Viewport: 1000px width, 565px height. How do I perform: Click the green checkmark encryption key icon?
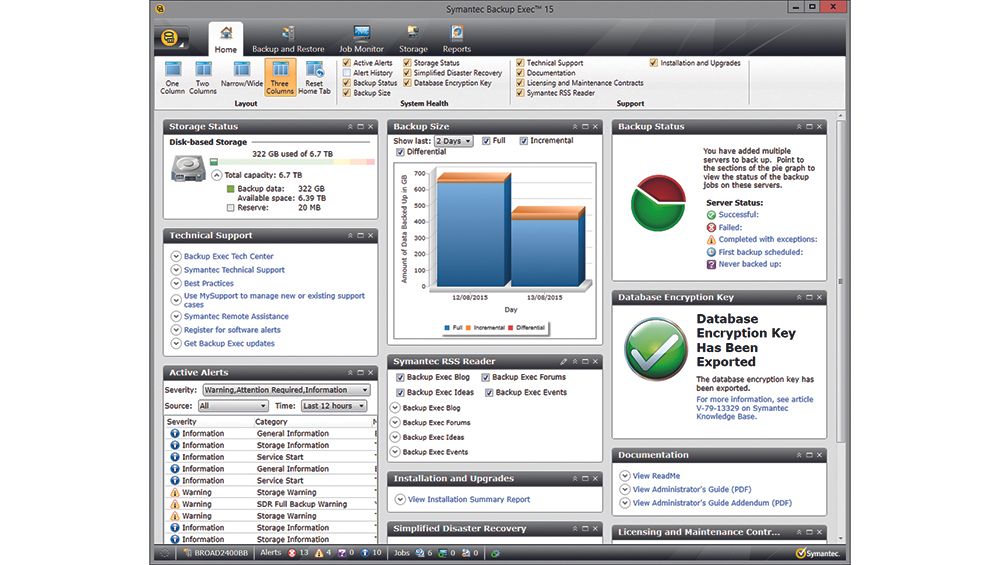(x=656, y=349)
